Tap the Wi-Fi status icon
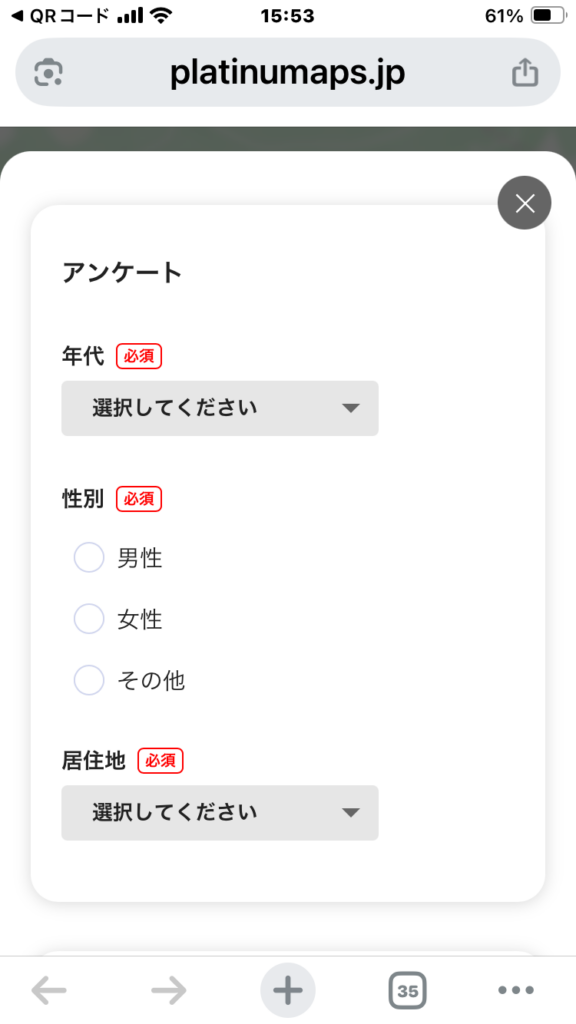This screenshot has height=1024, width=576. [x=160, y=16]
